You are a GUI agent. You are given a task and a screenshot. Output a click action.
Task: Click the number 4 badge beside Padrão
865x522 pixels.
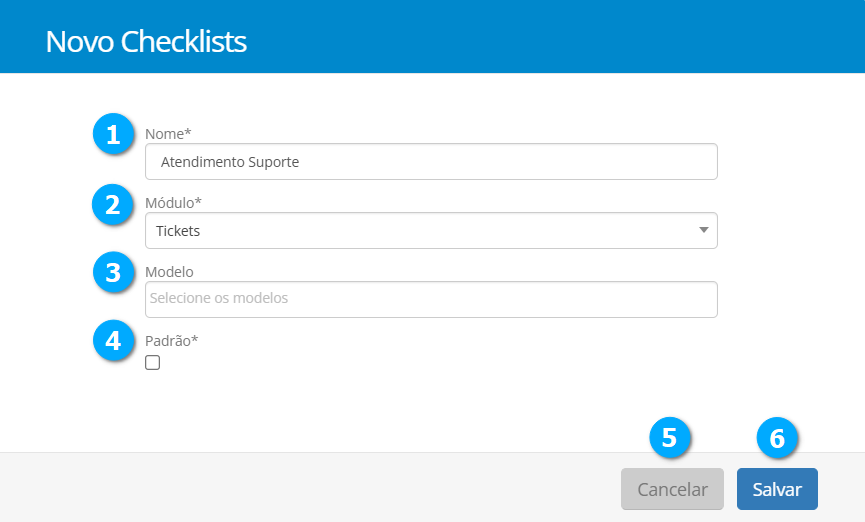(x=113, y=340)
